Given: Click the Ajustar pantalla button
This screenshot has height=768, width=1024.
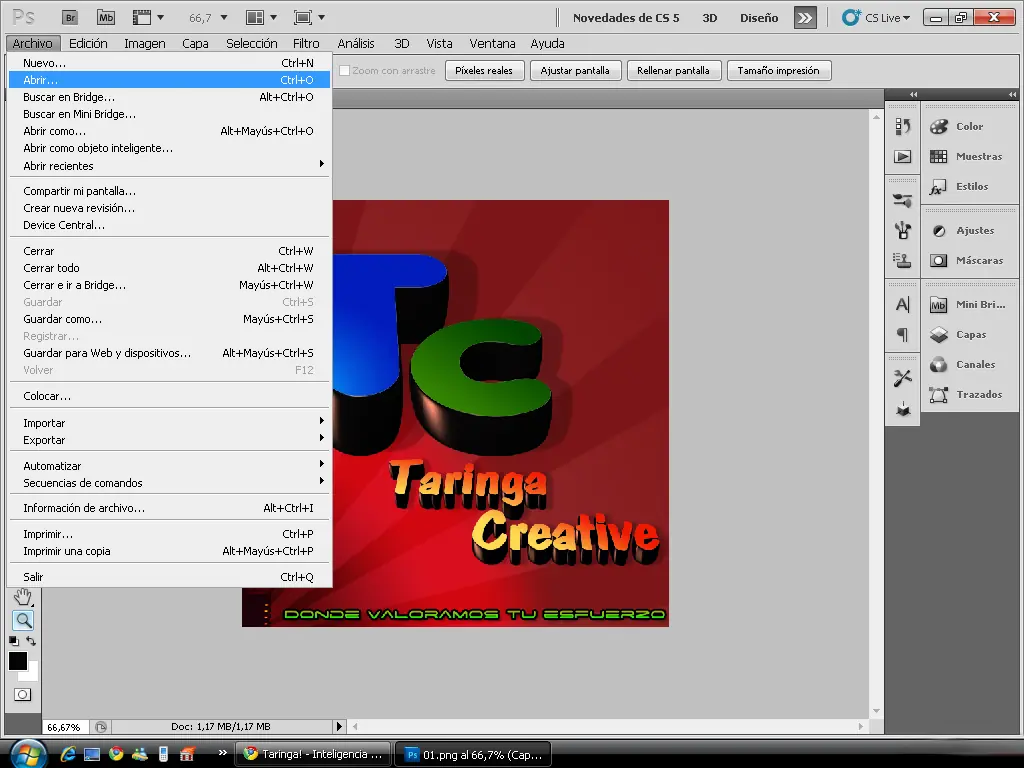Looking at the screenshot, I should pos(575,71).
